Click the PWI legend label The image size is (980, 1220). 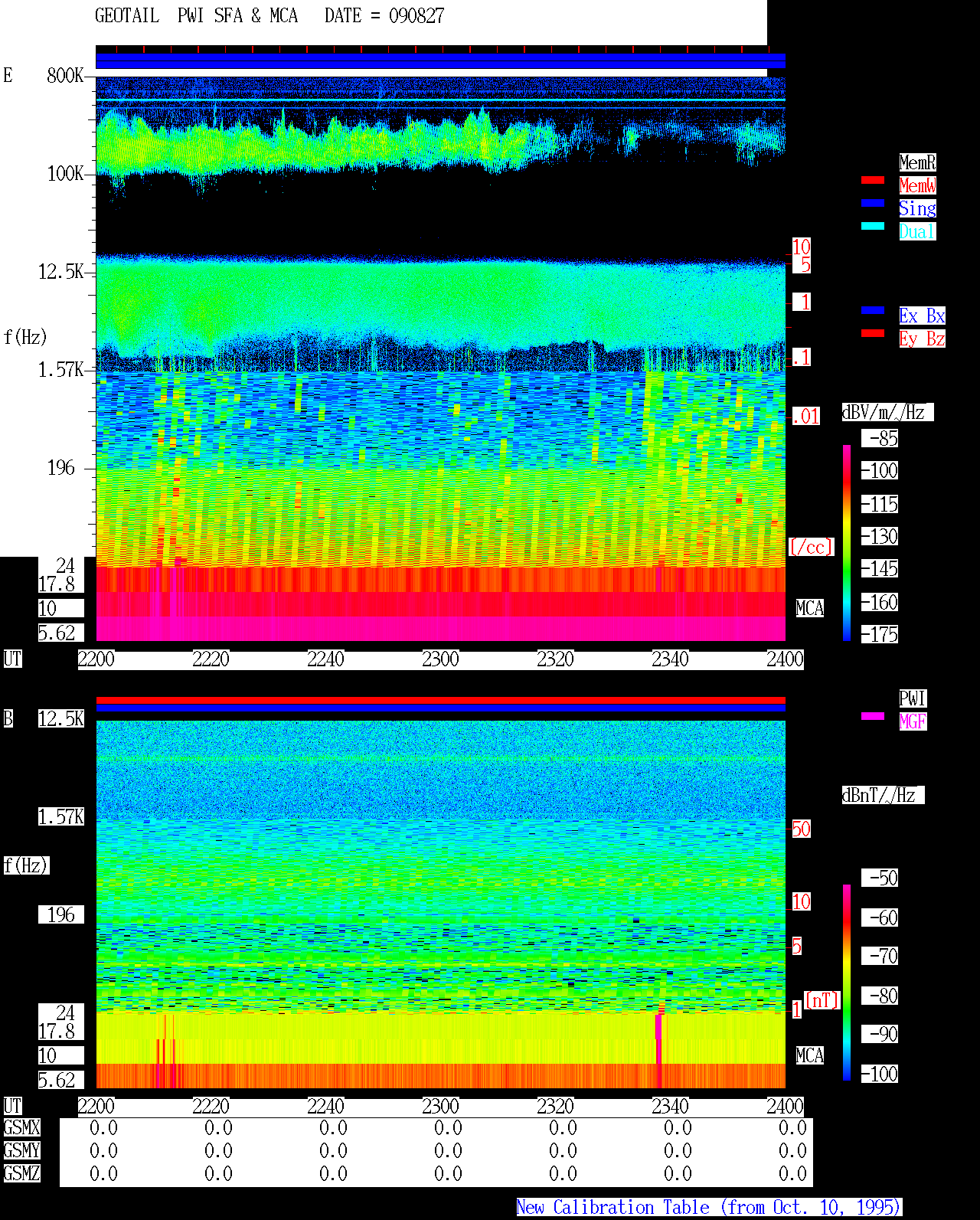(x=913, y=698)
